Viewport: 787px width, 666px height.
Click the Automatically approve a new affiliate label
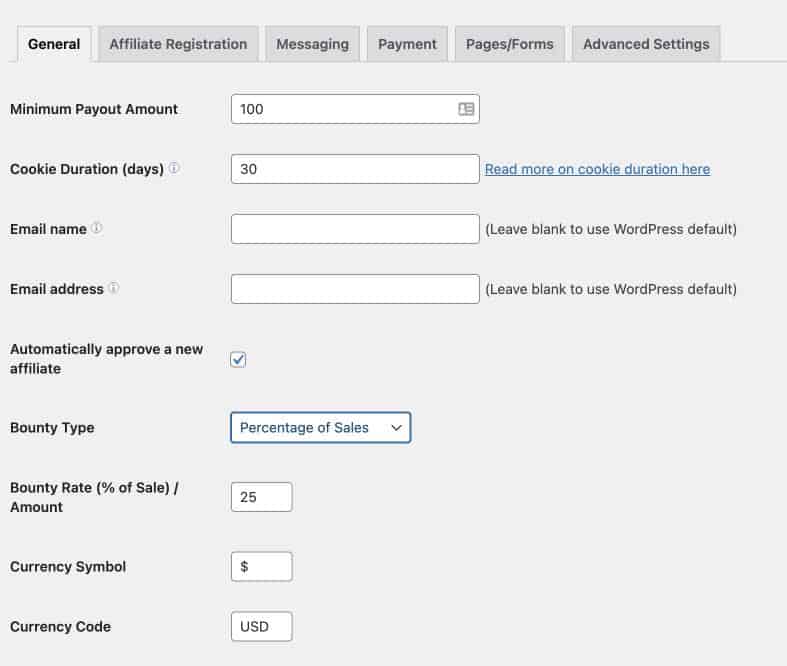(x=106, y=359)
